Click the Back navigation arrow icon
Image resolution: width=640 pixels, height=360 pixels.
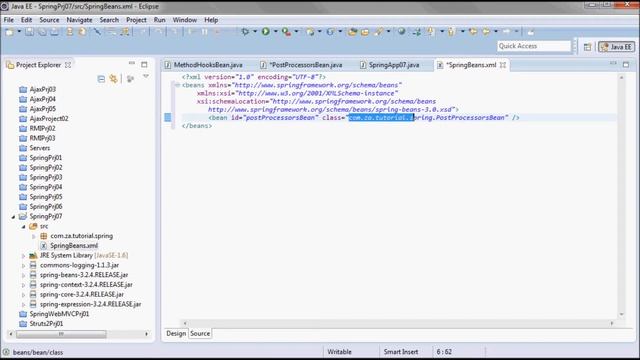pos(486,31)
